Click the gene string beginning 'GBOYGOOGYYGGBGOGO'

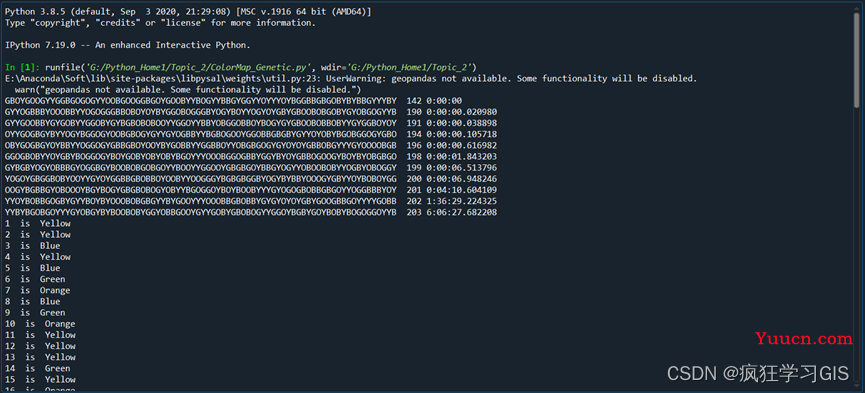point(201,100)
